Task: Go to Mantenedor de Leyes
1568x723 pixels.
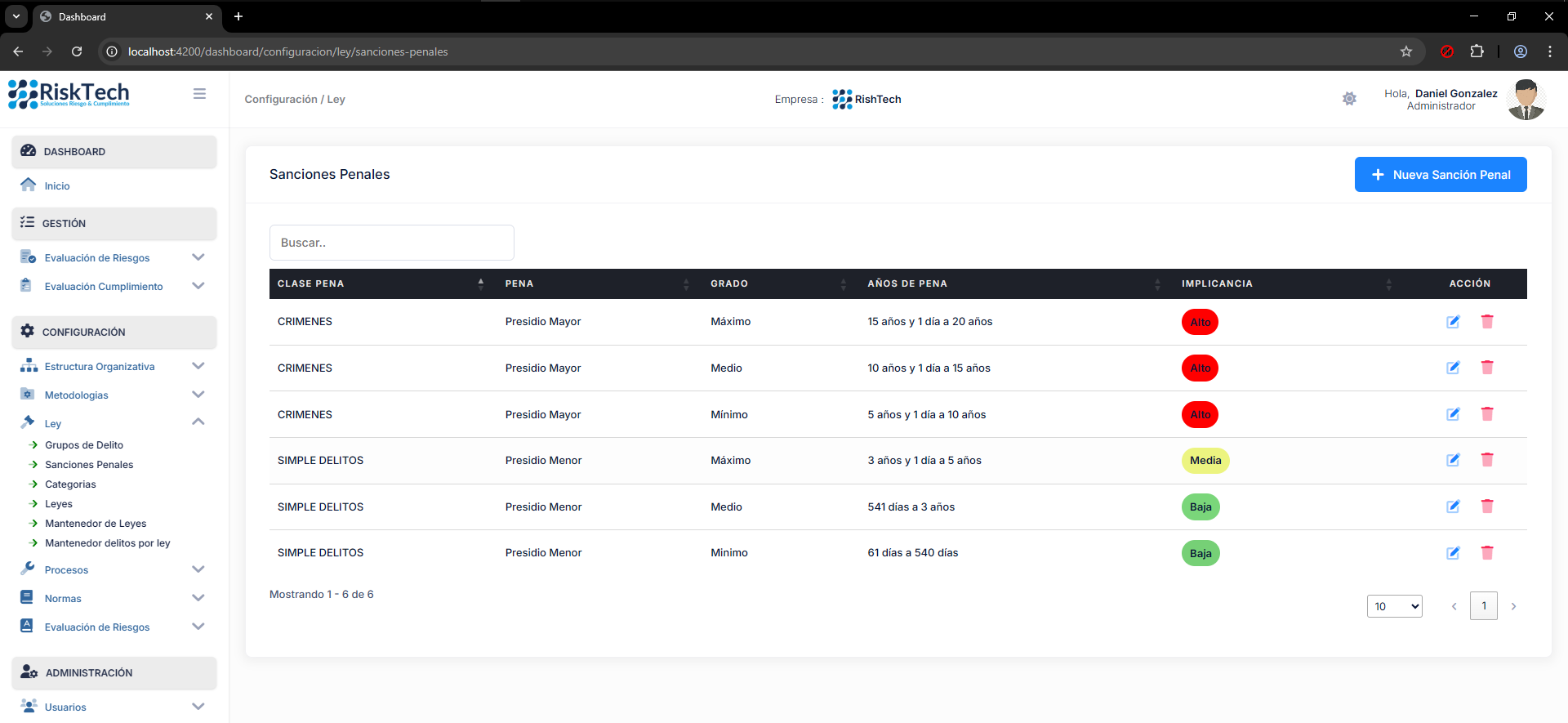Action: click(96, 524)
